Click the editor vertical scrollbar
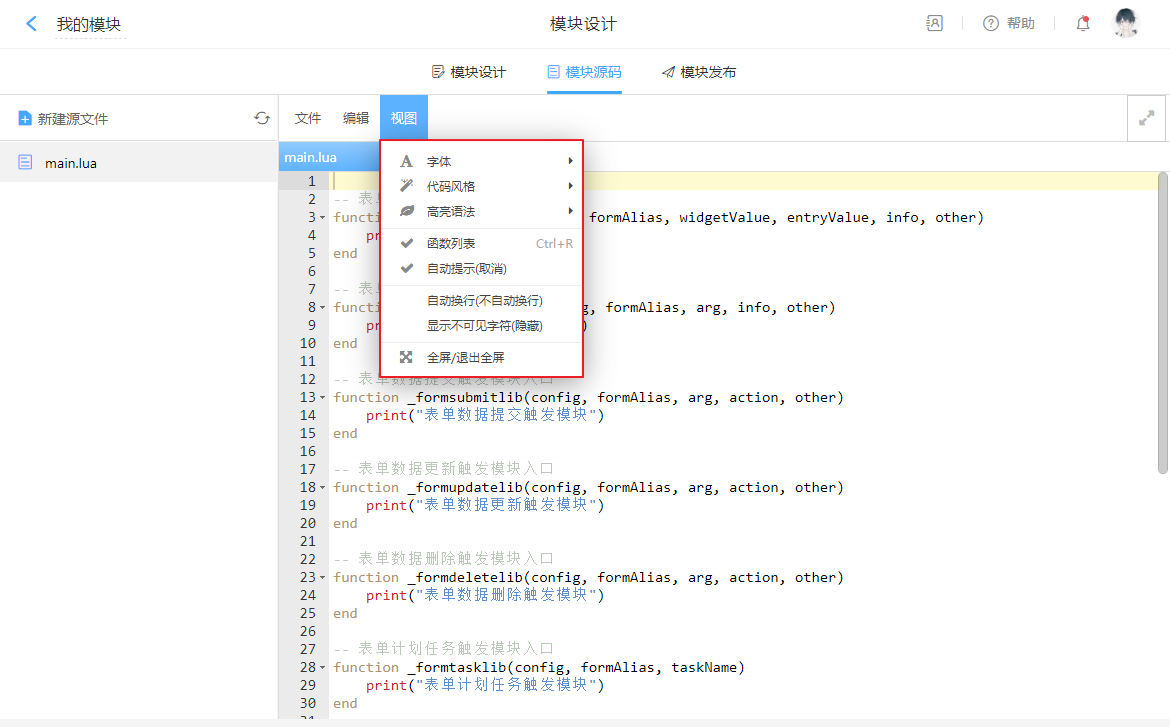This screenshot has width=1170, height=727. [x=1162, y=320]
